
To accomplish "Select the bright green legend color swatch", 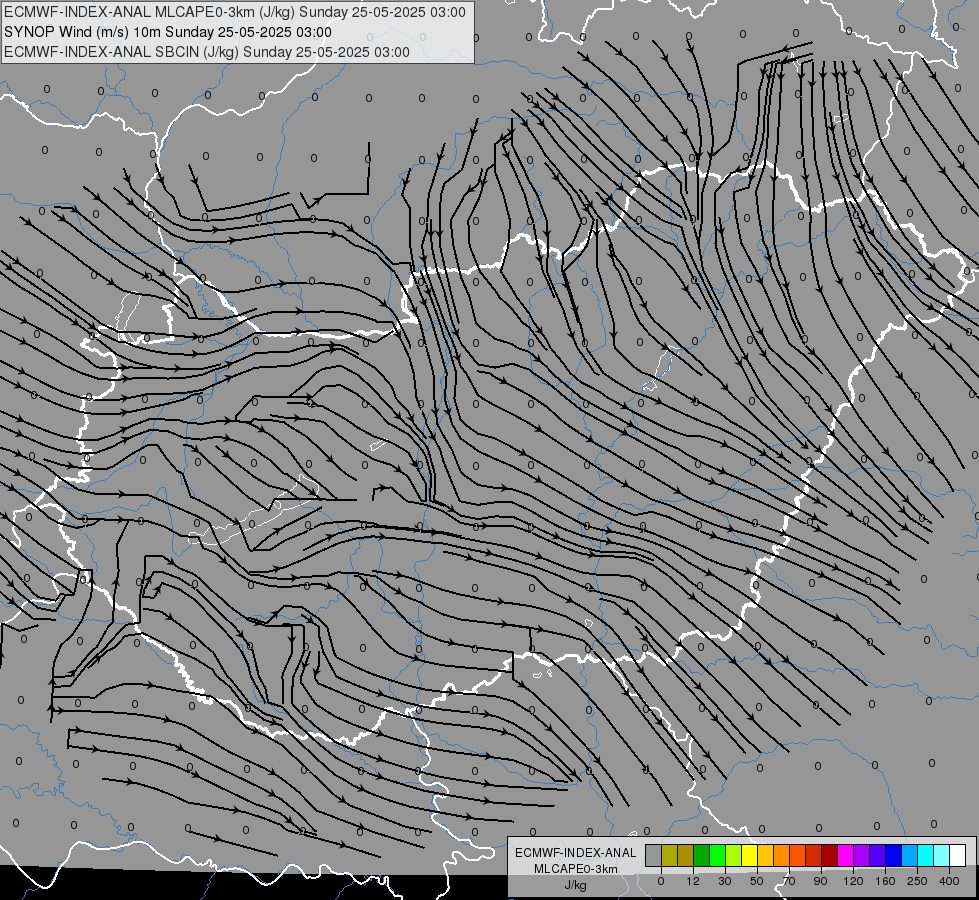I will (x=717, y=855).
